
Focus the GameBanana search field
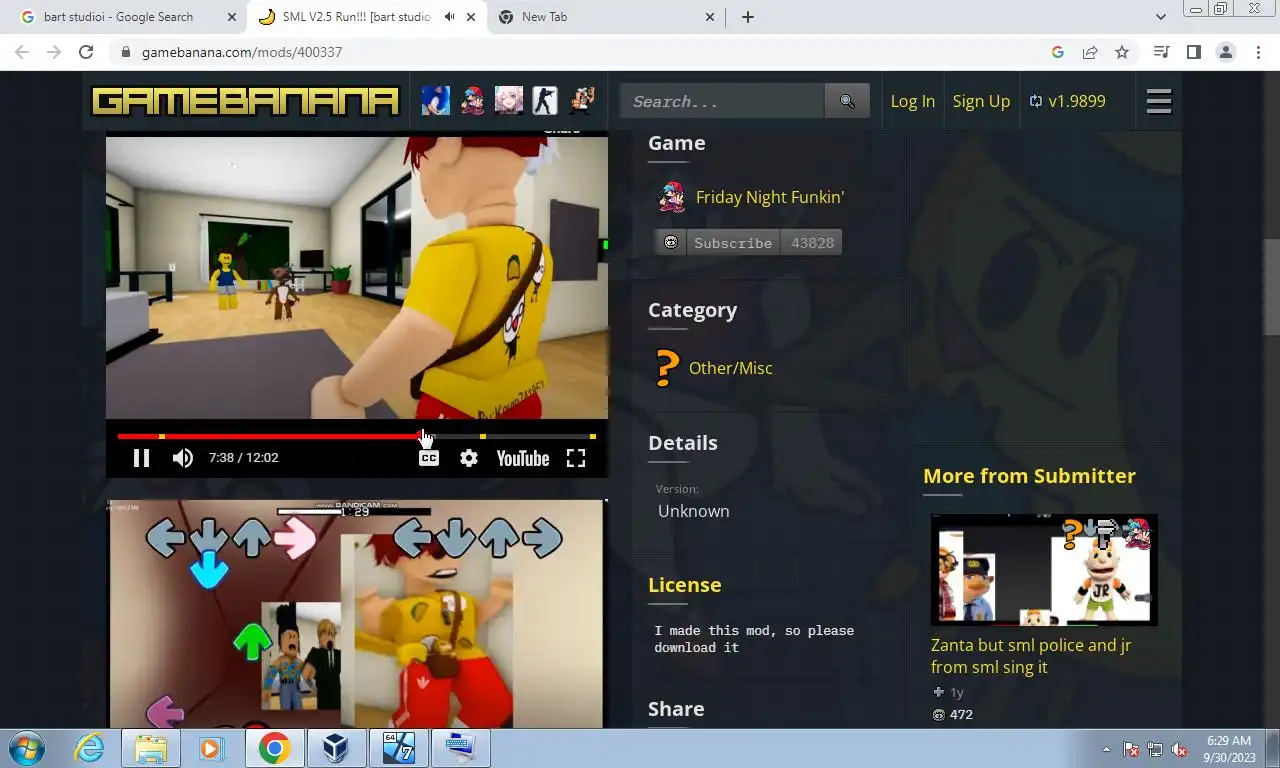pyautogui.click(x=722, y=101)
